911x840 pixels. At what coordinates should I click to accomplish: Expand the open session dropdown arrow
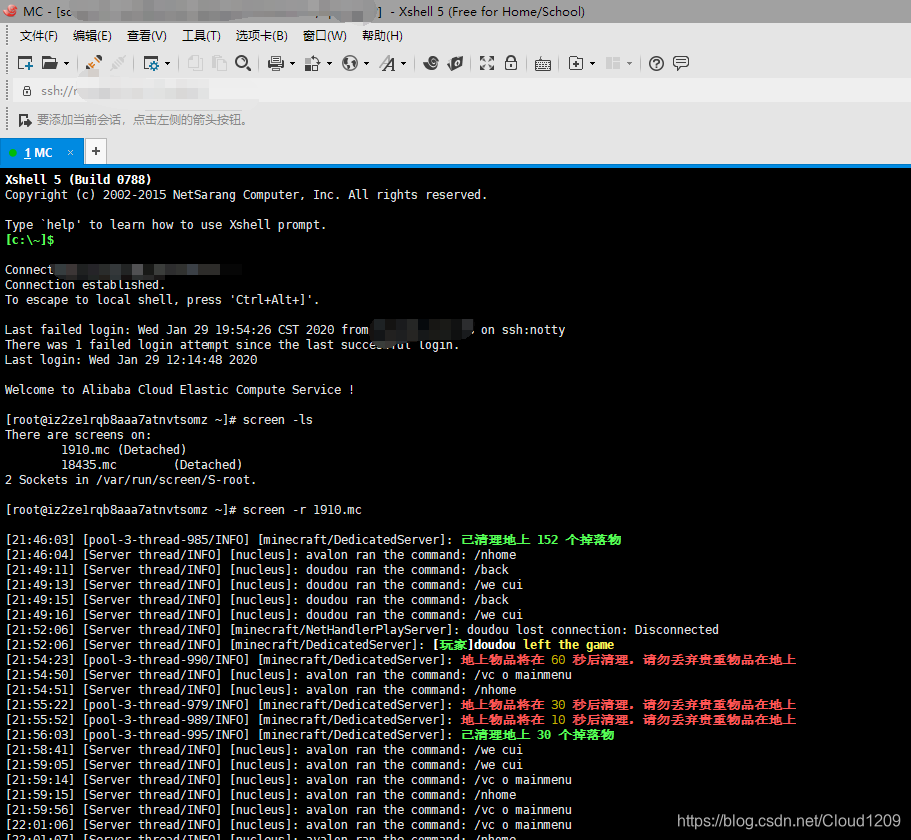67,63
